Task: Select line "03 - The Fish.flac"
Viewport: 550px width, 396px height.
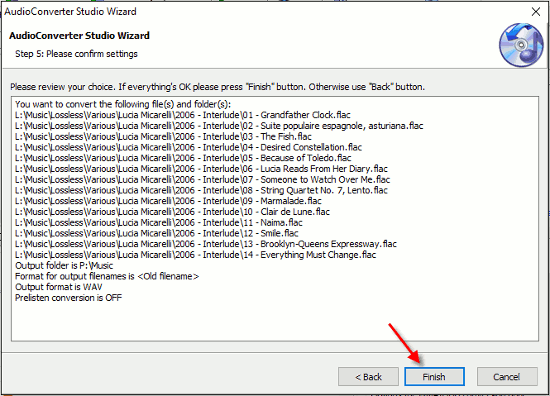Action: pyautogui.click(x=163, y=136)
